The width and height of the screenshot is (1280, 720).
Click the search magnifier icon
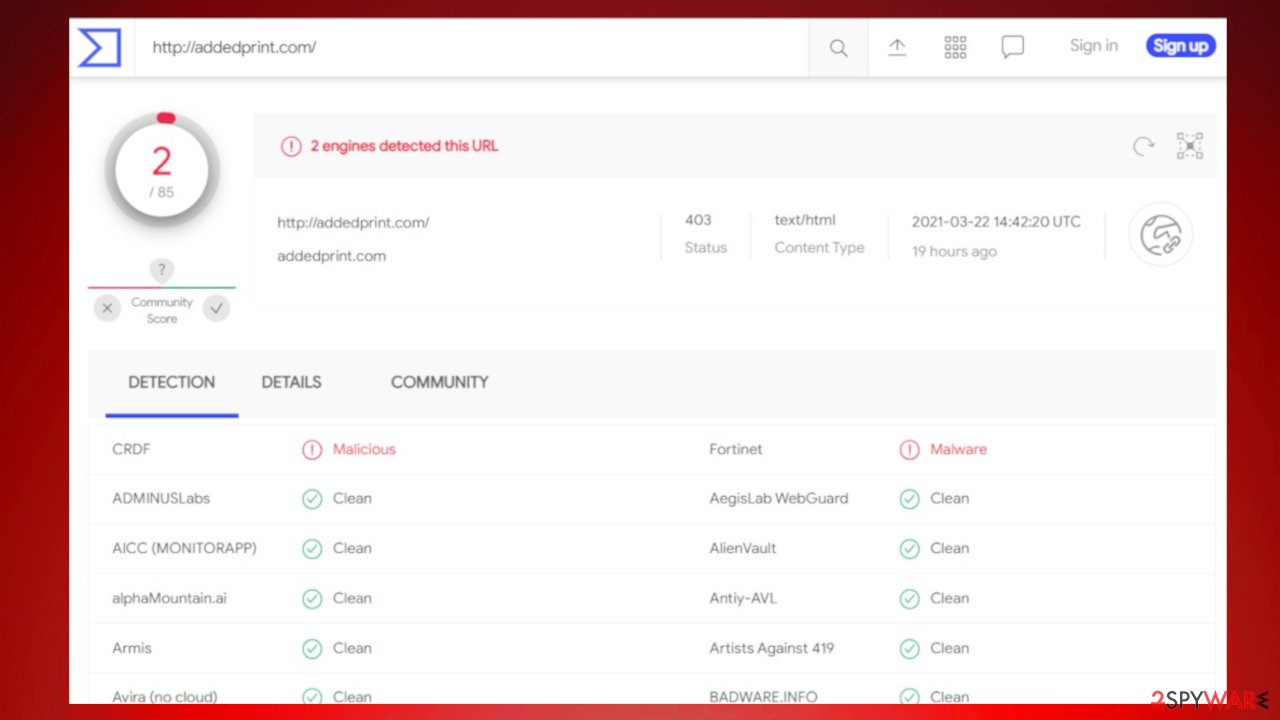coord(838,47)
